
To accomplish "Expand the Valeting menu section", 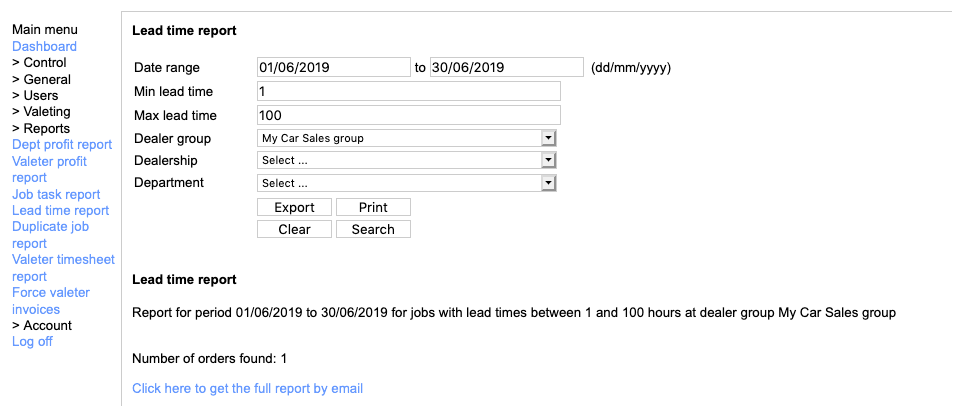I will (41, 112).
